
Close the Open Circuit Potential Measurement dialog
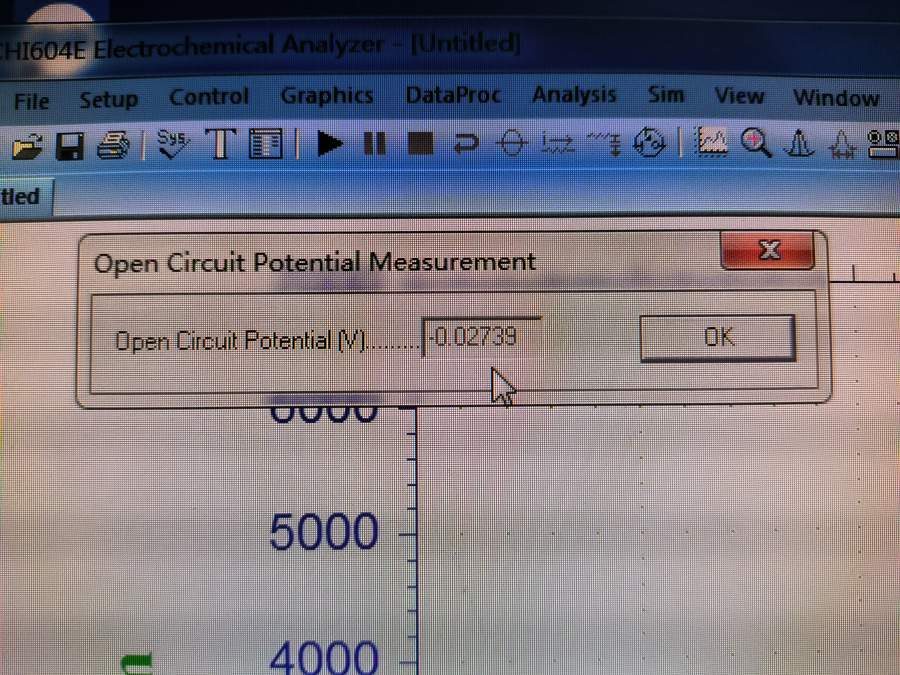click(x=768, y=250)
